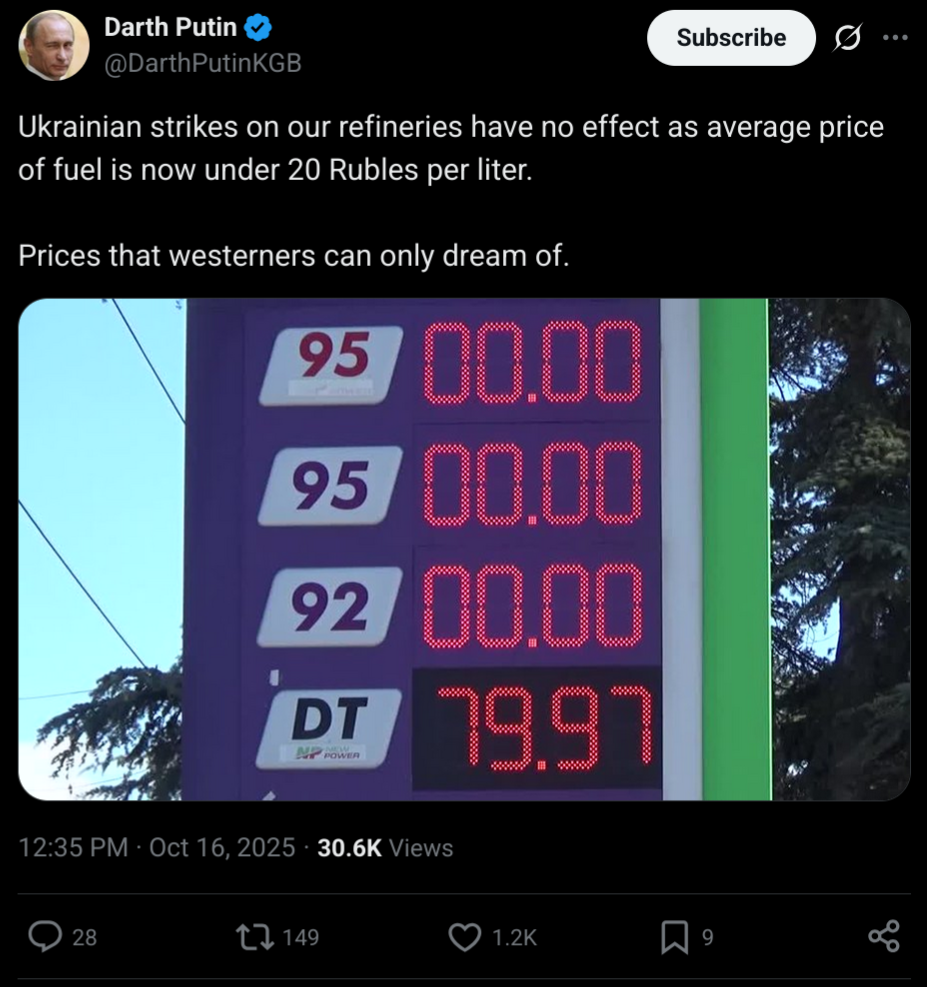Screen dimensions: 927x987
Task: Like the post with the heart icon
Action: (x=464, y=936)
